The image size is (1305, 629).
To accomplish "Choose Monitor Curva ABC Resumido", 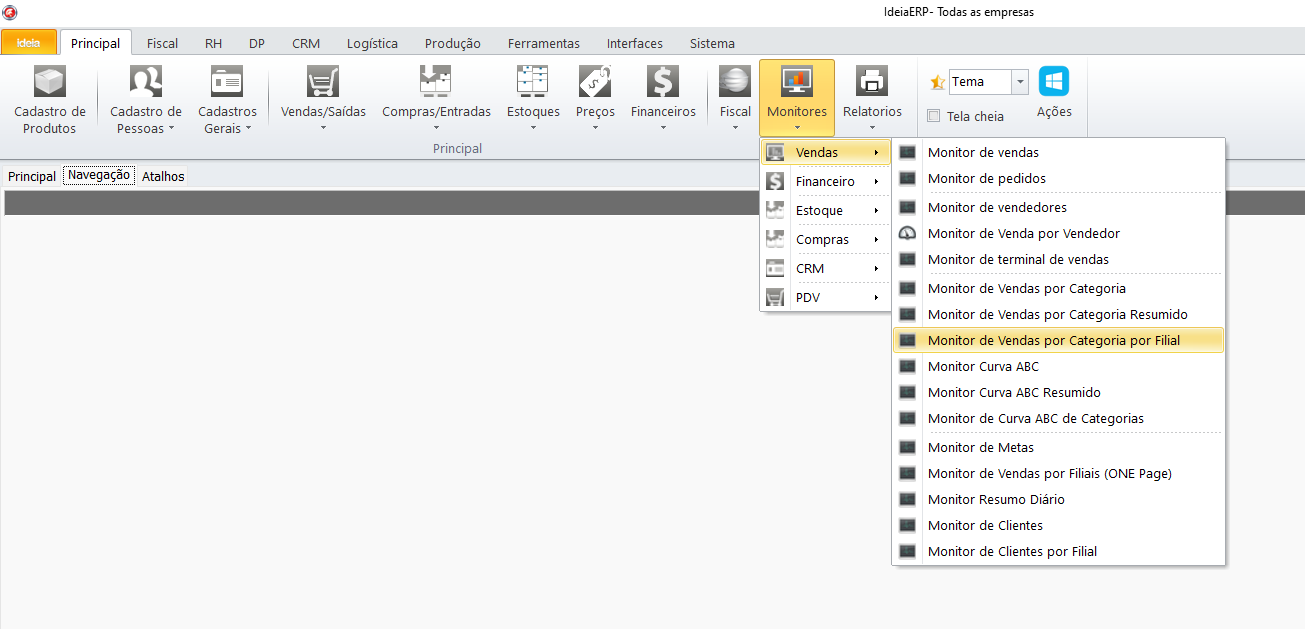I will (1014, 393).
